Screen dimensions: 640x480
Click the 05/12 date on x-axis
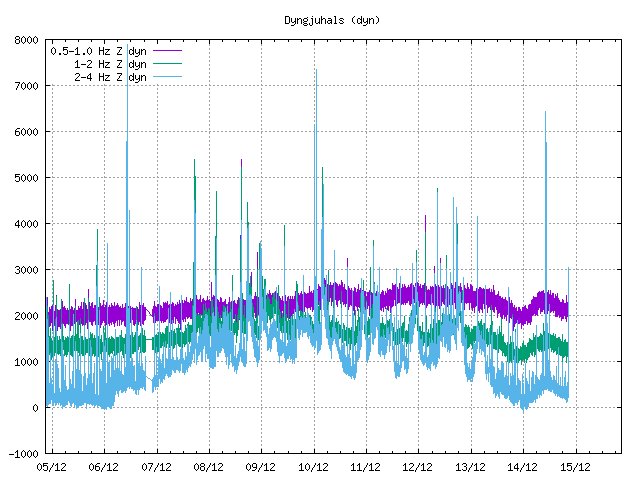[52, 467]
